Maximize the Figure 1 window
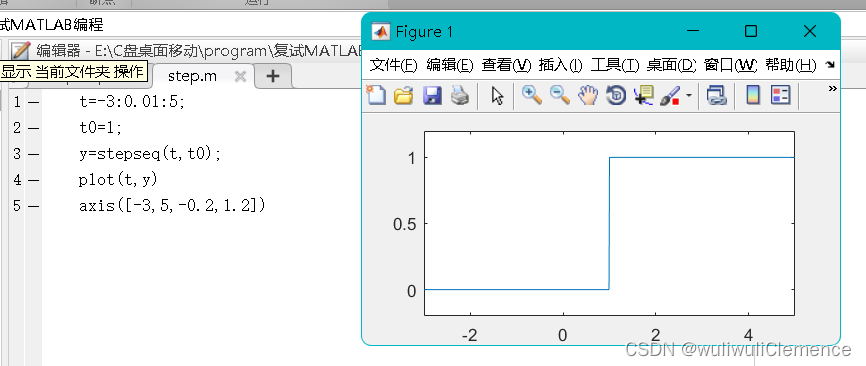 [751, 31]
